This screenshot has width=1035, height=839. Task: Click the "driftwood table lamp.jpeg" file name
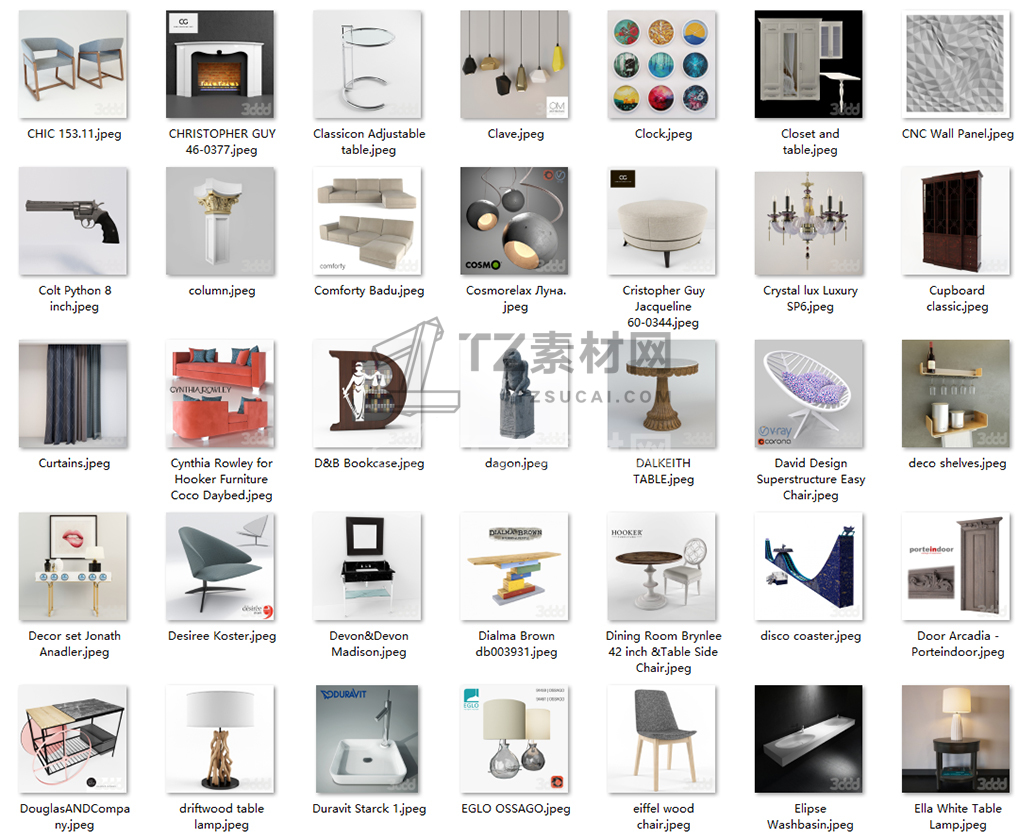(222, 817)
